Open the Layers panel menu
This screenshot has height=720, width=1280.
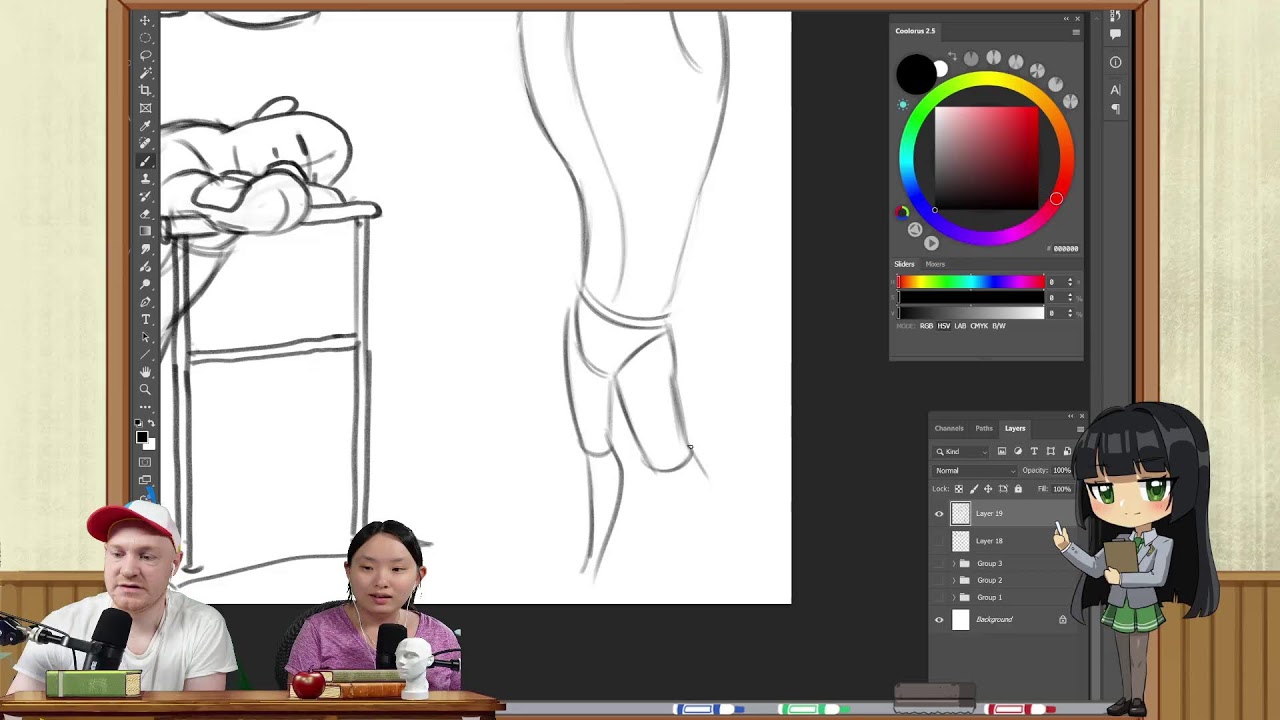(x=1080, y=429)
